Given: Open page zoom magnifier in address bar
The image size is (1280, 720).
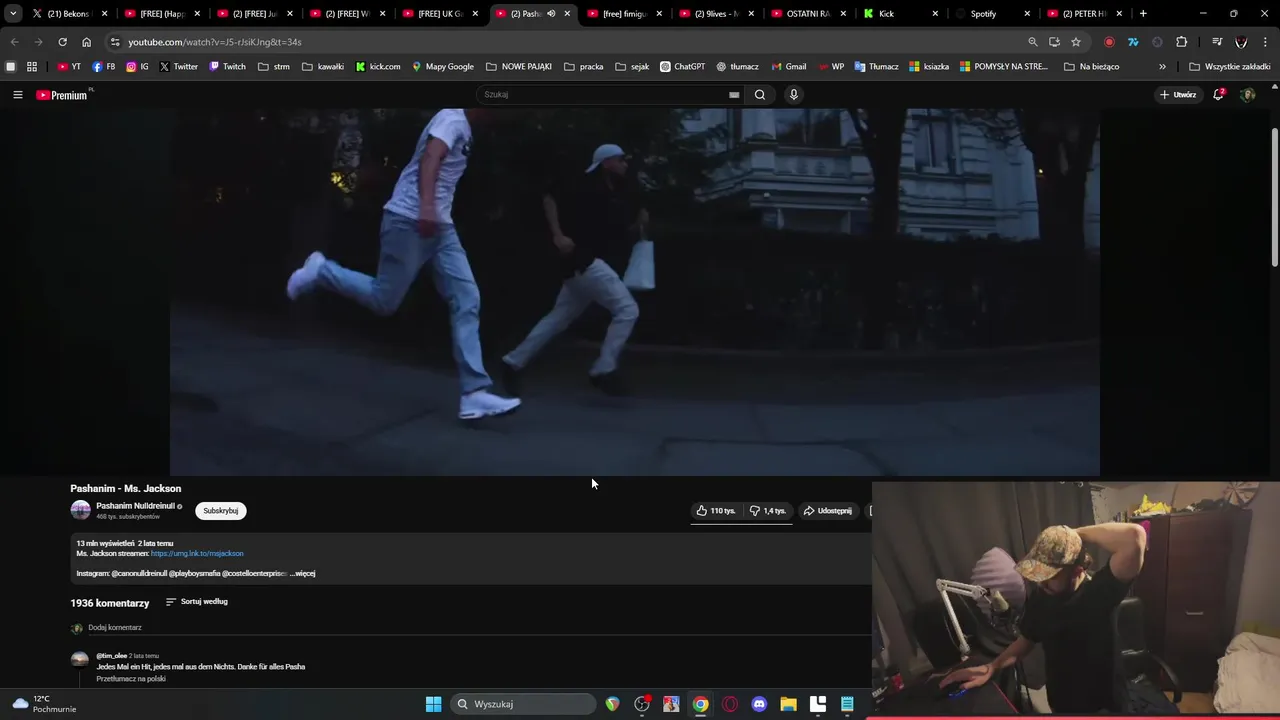Looking at the screenshot, I should coord(1033,42).
